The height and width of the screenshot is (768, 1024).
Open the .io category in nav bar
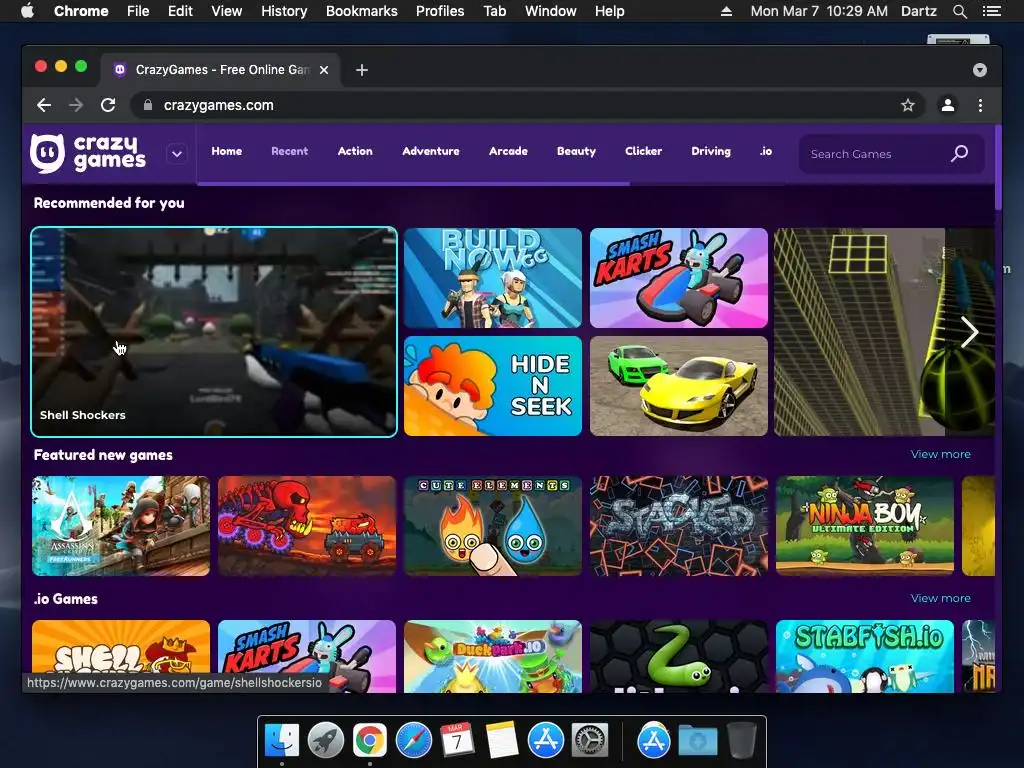(765, 151)
